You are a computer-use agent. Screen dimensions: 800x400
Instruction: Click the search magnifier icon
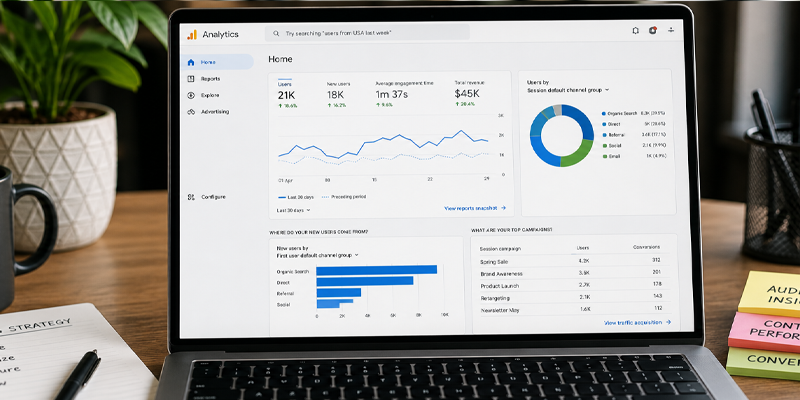tap(276, 33)
